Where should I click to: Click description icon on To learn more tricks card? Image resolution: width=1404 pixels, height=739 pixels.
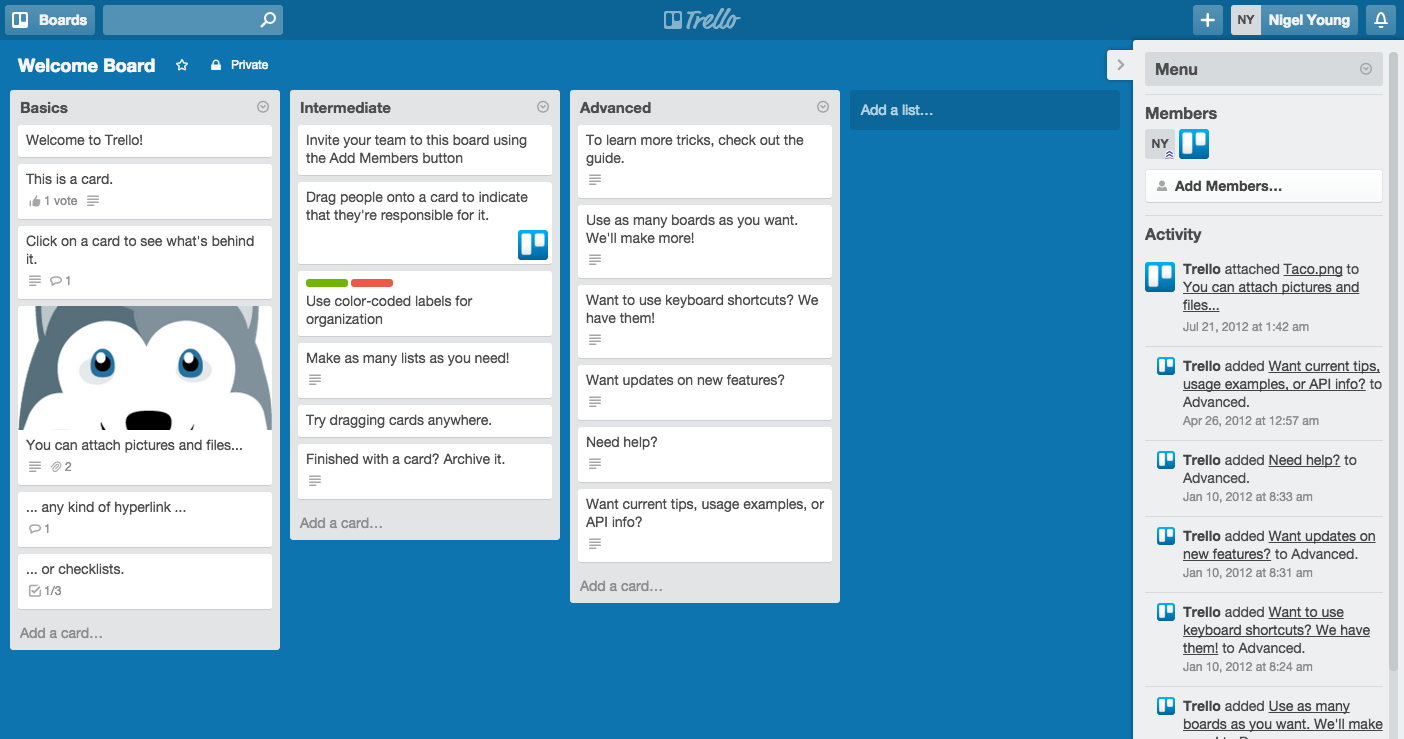pos(595,180)
